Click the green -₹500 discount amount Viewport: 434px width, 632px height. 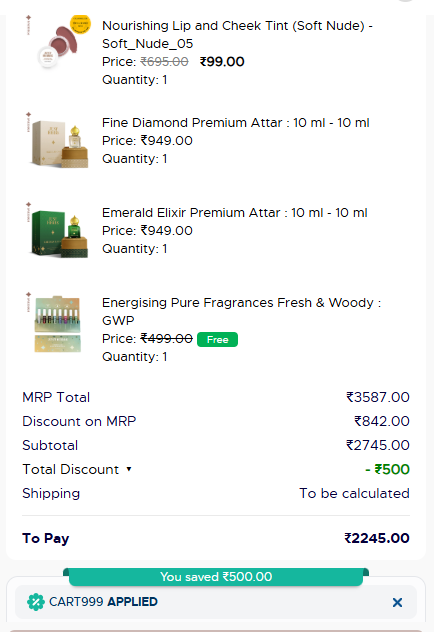pyautogui.click(x=387, y=469)
